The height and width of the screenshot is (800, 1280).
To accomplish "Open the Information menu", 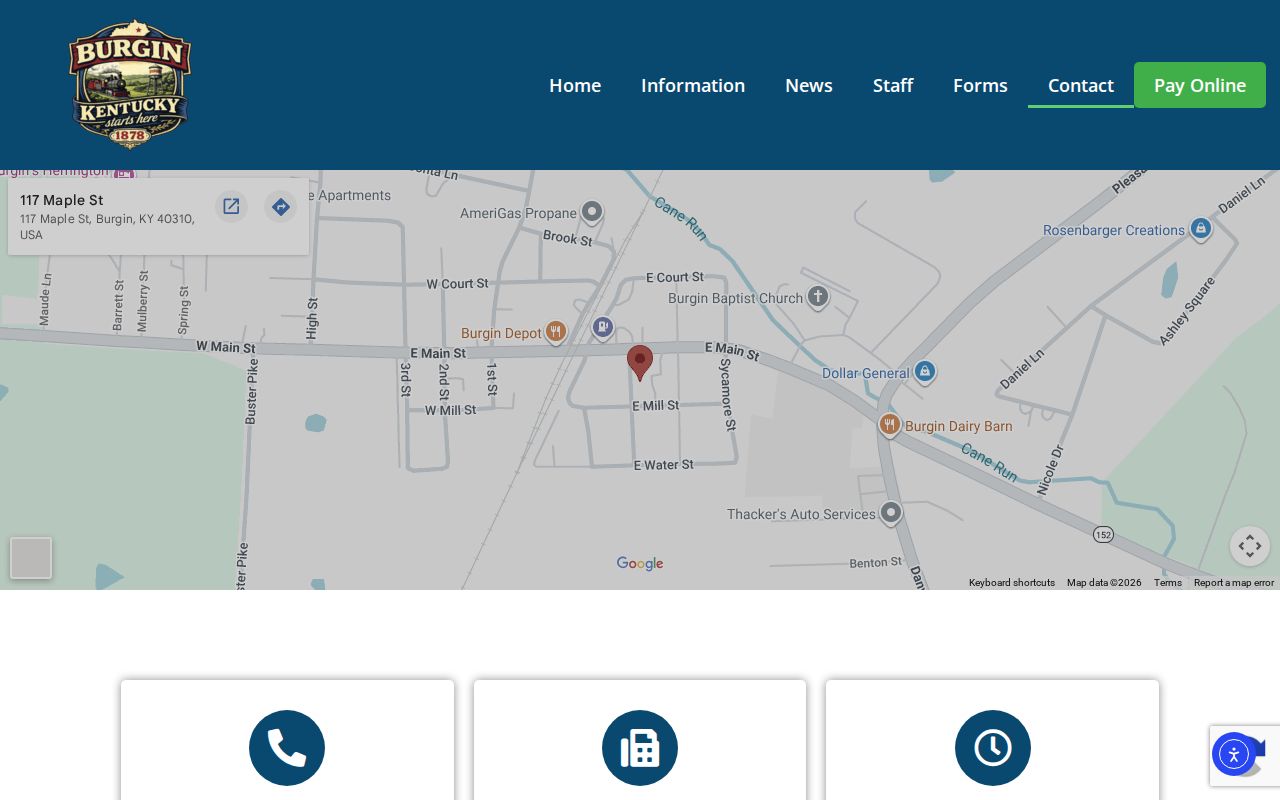I will pyautogui.click(x=693, y=85).
